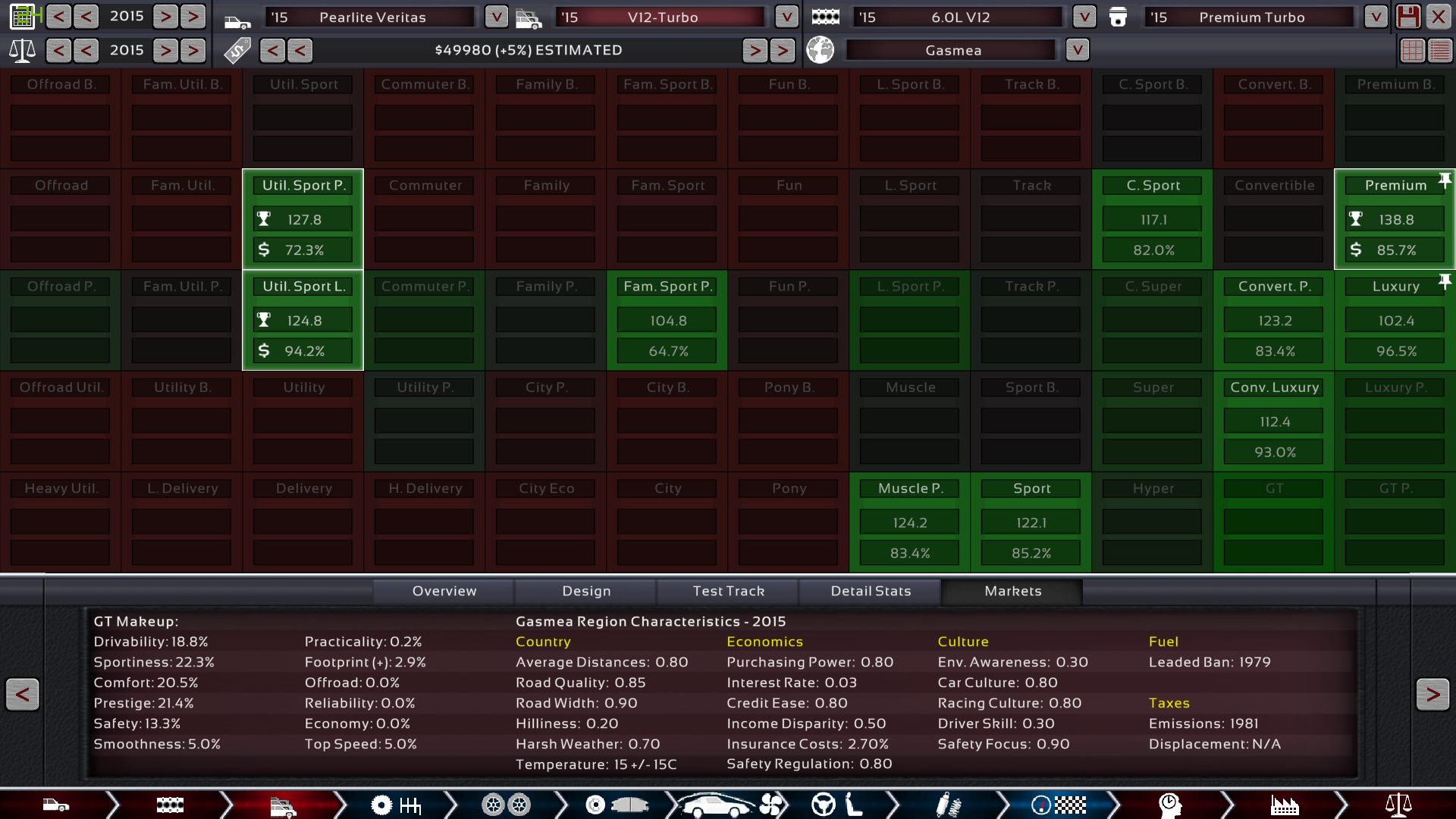Open the gearbox drivetrain design step
The height and width of the screenshot is (819, 1456).
tap(396, 805)
